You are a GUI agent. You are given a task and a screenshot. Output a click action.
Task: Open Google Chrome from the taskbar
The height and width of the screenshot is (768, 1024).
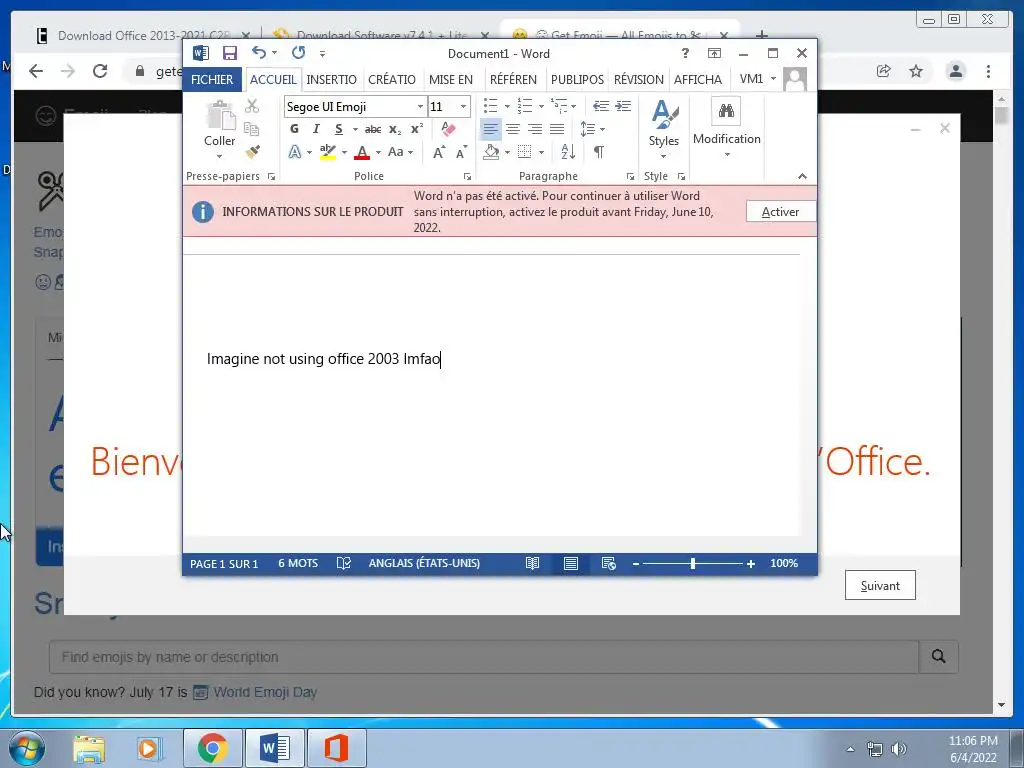pyautogui.click(x=213, y=748)
